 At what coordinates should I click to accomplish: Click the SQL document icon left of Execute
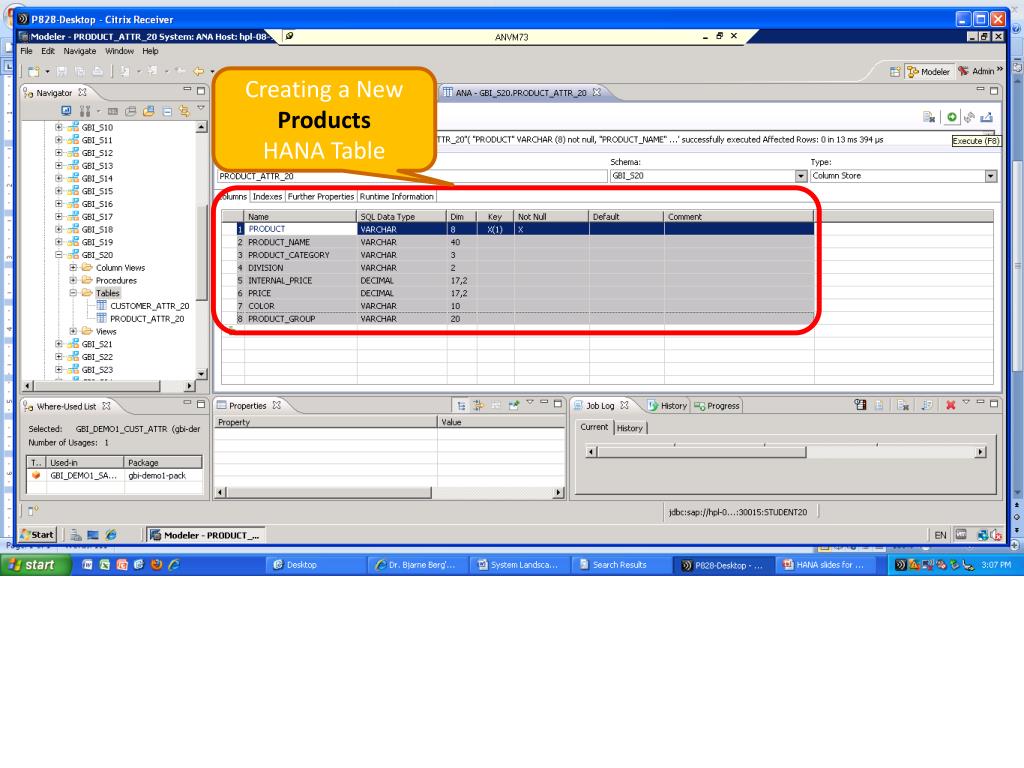click(x=929, y=117)
